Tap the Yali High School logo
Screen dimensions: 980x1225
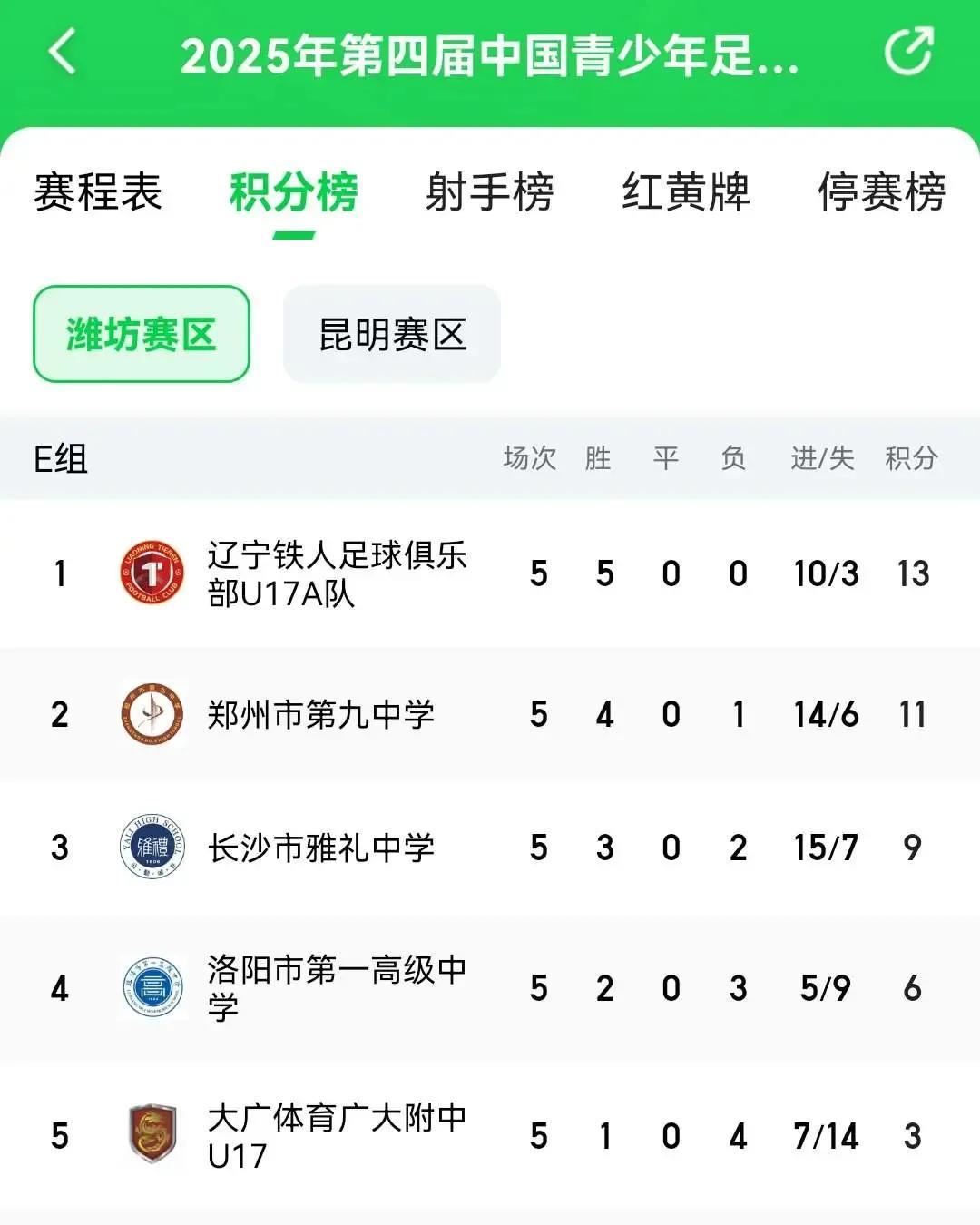coord(152,848)
